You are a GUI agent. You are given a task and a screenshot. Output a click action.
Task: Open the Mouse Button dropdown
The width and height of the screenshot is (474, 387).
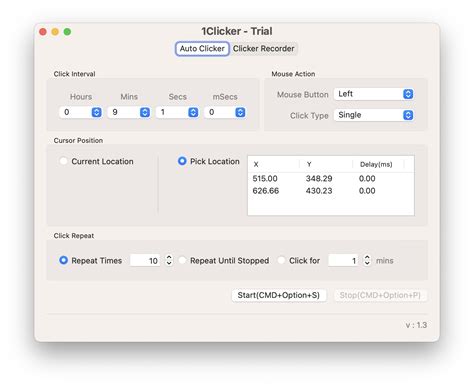click(374, 94)
